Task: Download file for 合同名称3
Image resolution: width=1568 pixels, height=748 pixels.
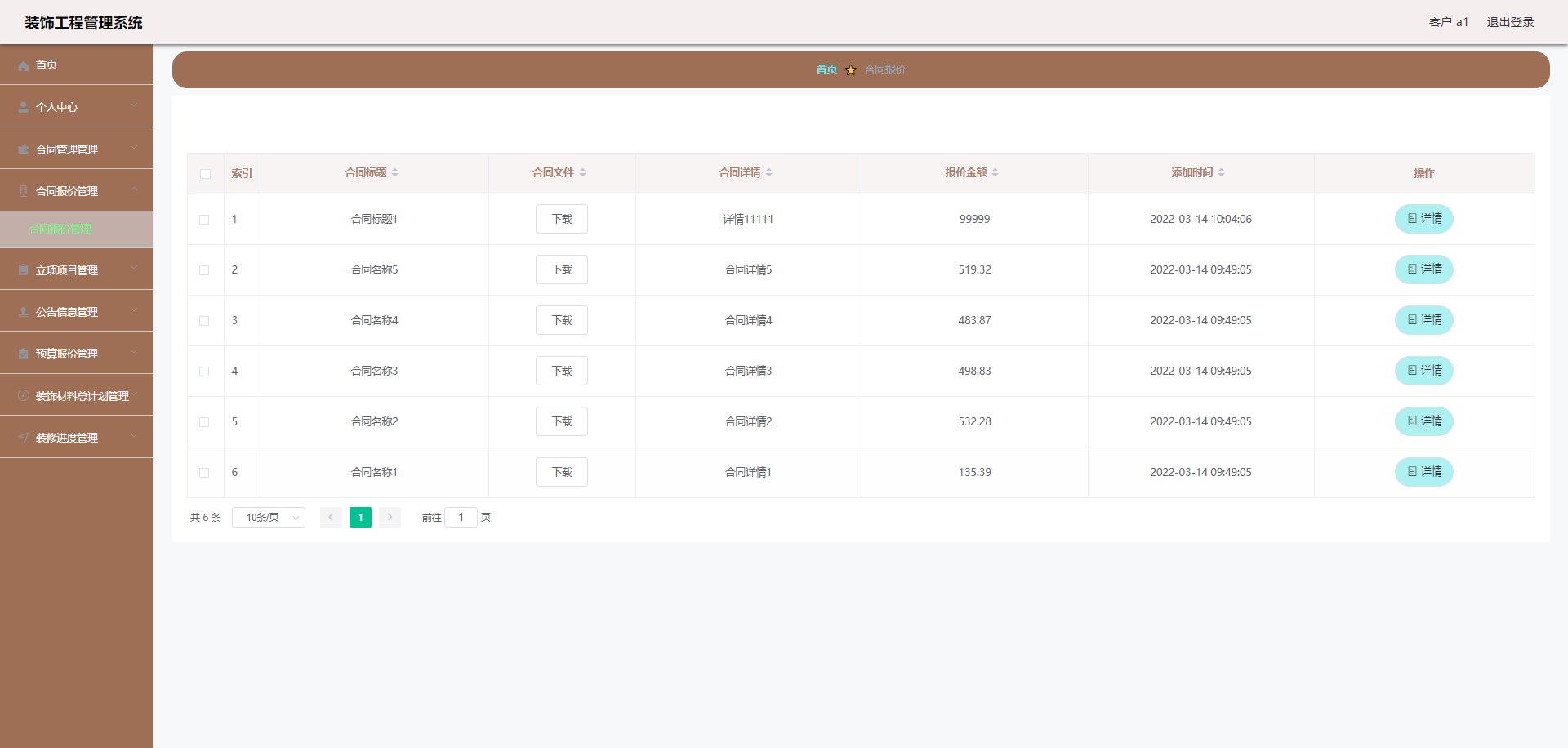Action: coord(562,371)
